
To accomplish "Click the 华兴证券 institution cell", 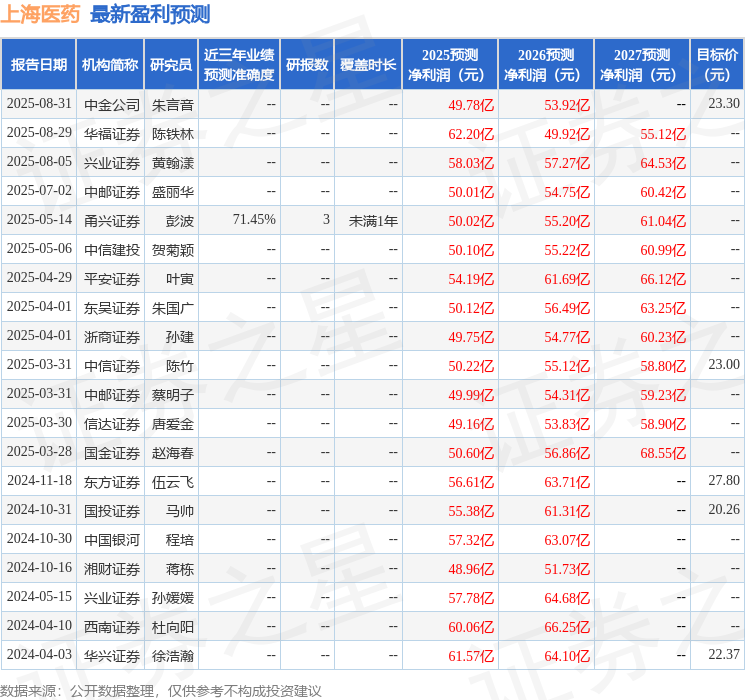I will pyautogui.click(x=112, y=655).
